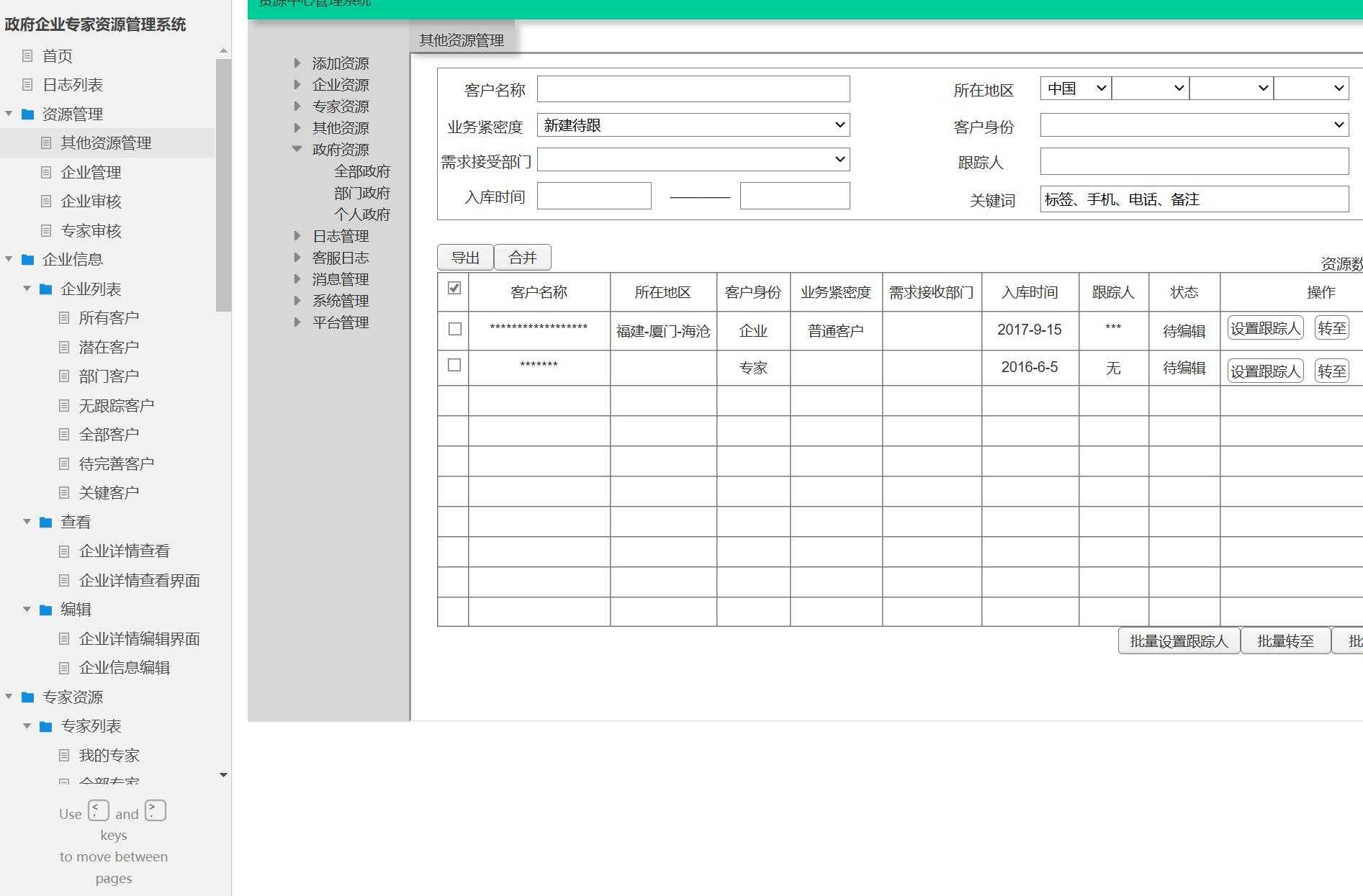This screenshot has height=896, width=1363.
Task: Click the document icon beside 我的专家
Action: [x=63, y=755]
